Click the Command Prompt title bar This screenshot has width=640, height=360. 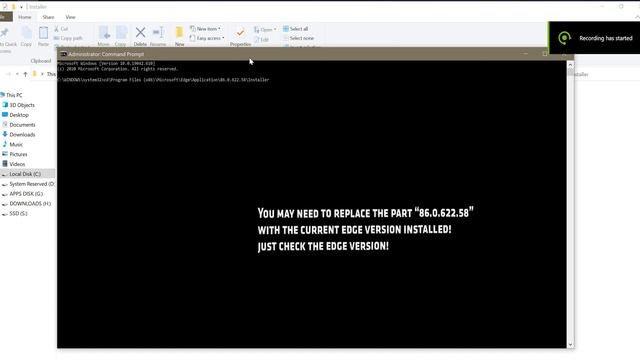coord(315,54)
